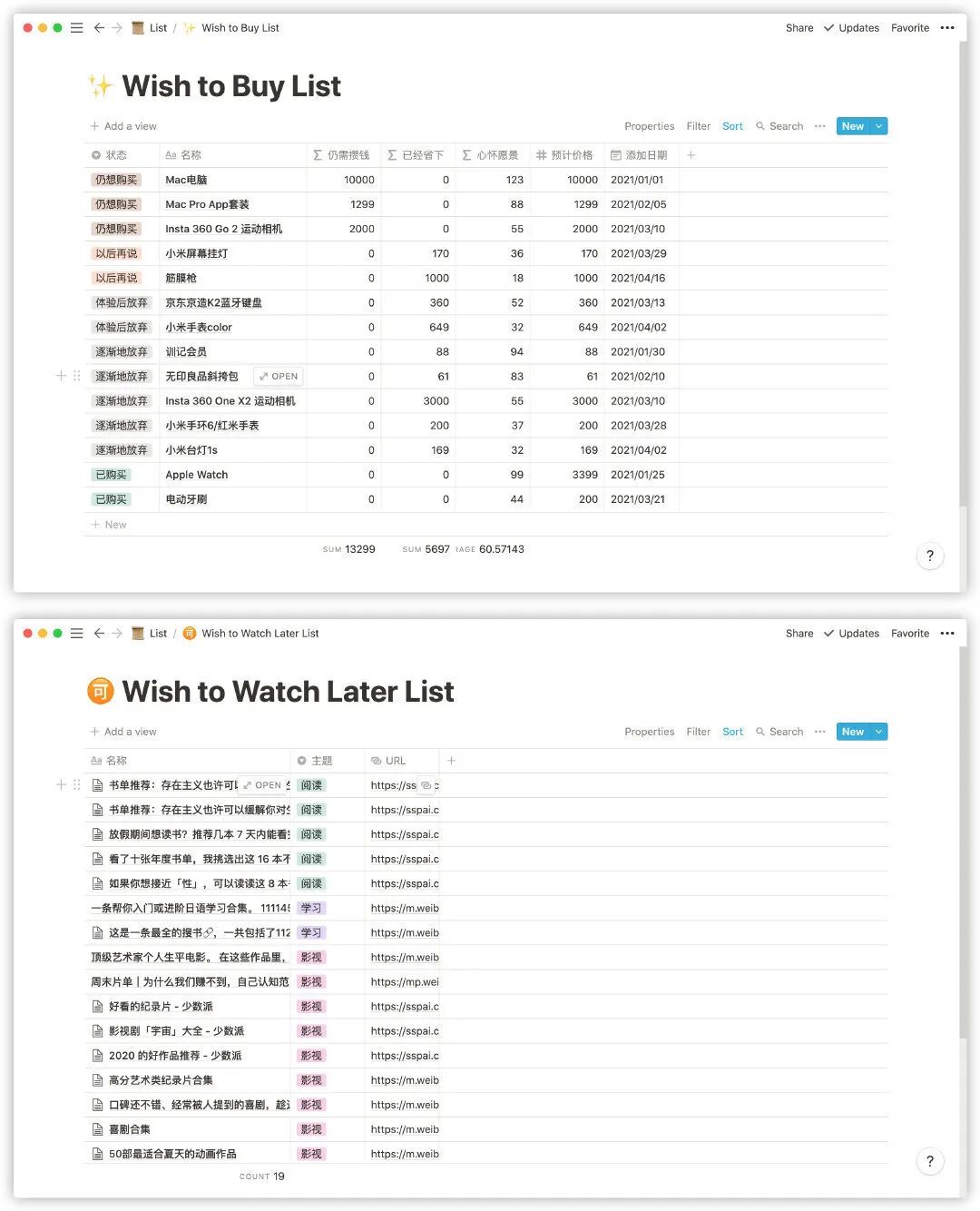The image size is (980, 1211).
Task: Go back in Wish to Watch Later window
Action: coord(99,634)
